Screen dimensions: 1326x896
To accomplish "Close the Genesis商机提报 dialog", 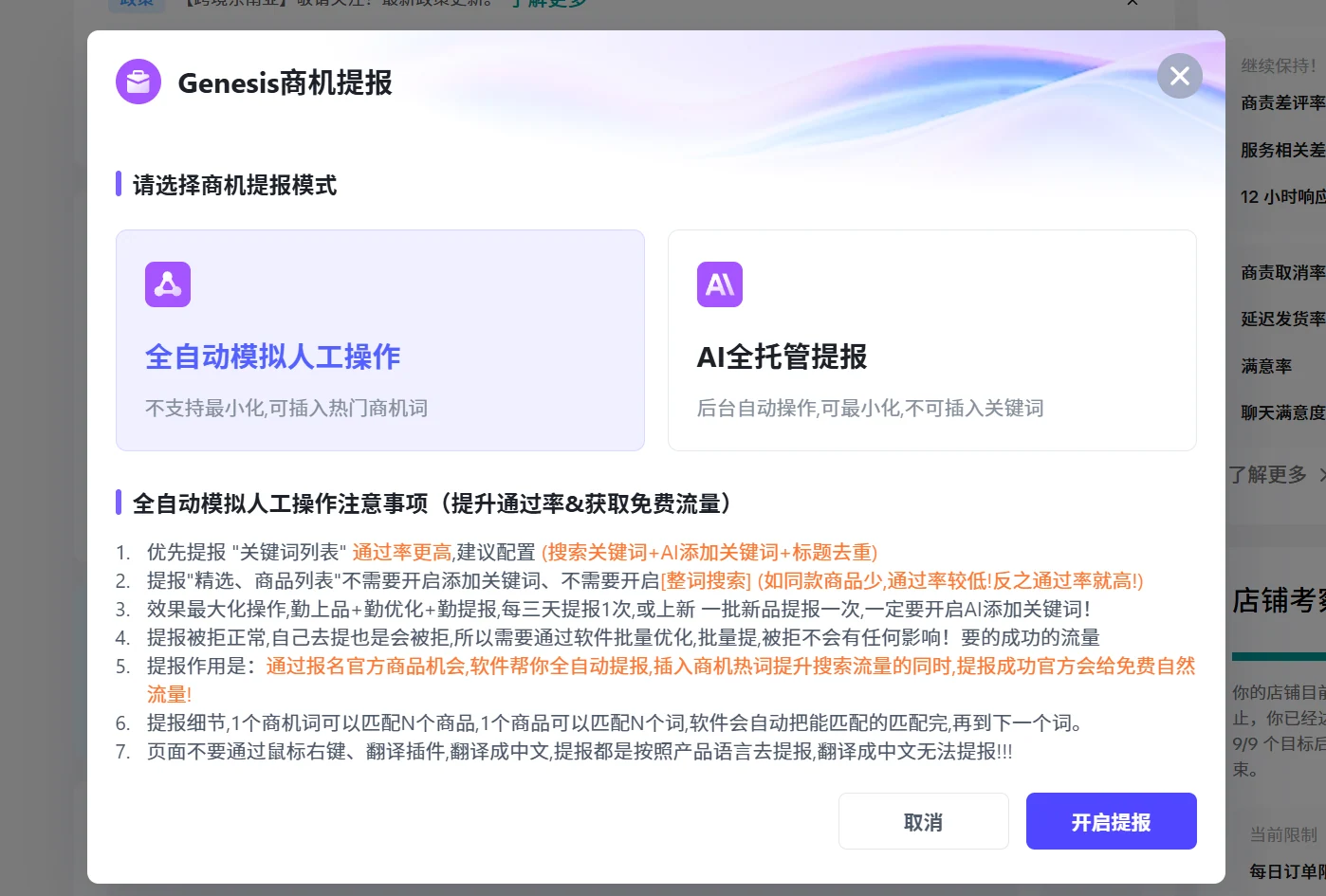I will (x=1180, y=76).
